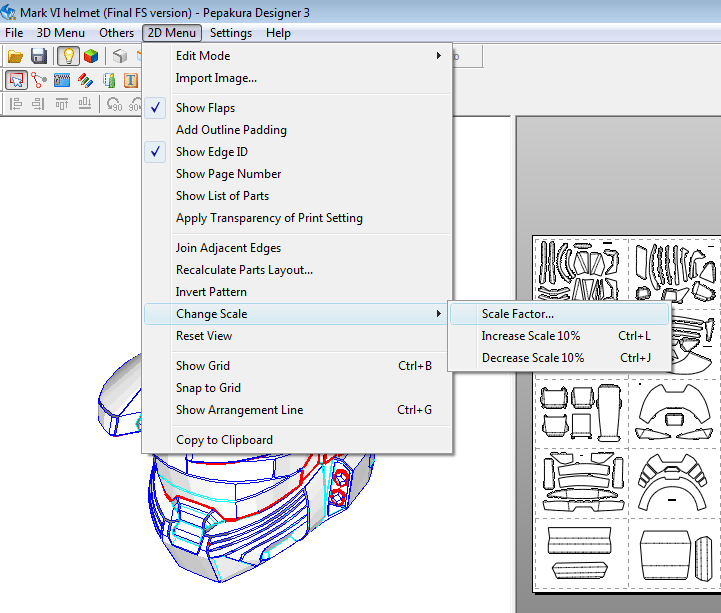Choose Recalculate Parts Layout...
This screenshot has width=721, height=613.
[298, 270]
